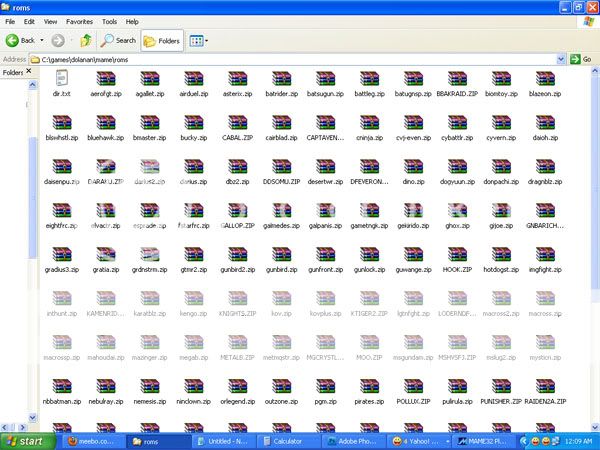Go up one folder level
Viewport: 600px width, 450px height.
[86, 40]
